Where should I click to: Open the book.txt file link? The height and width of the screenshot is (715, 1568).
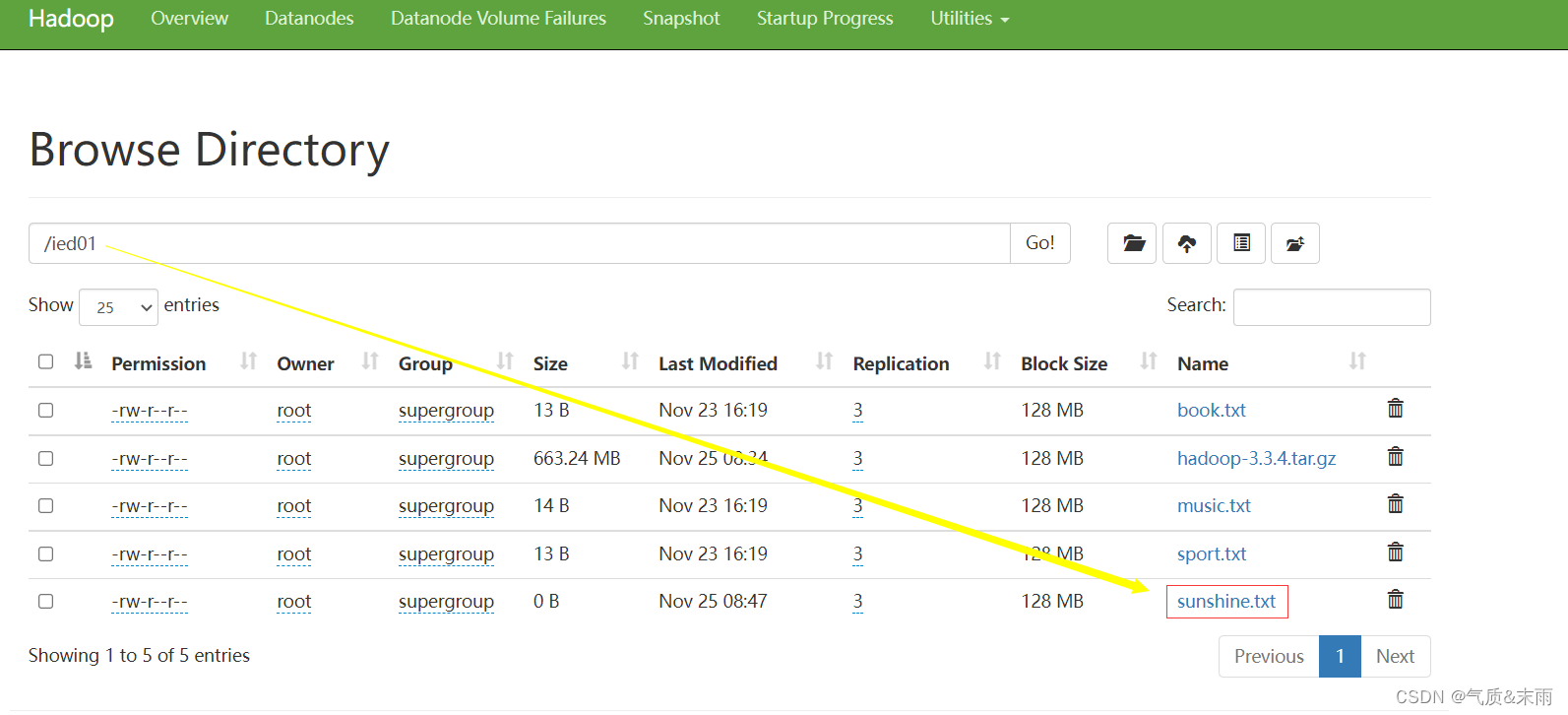click(x=1212, y=410)
